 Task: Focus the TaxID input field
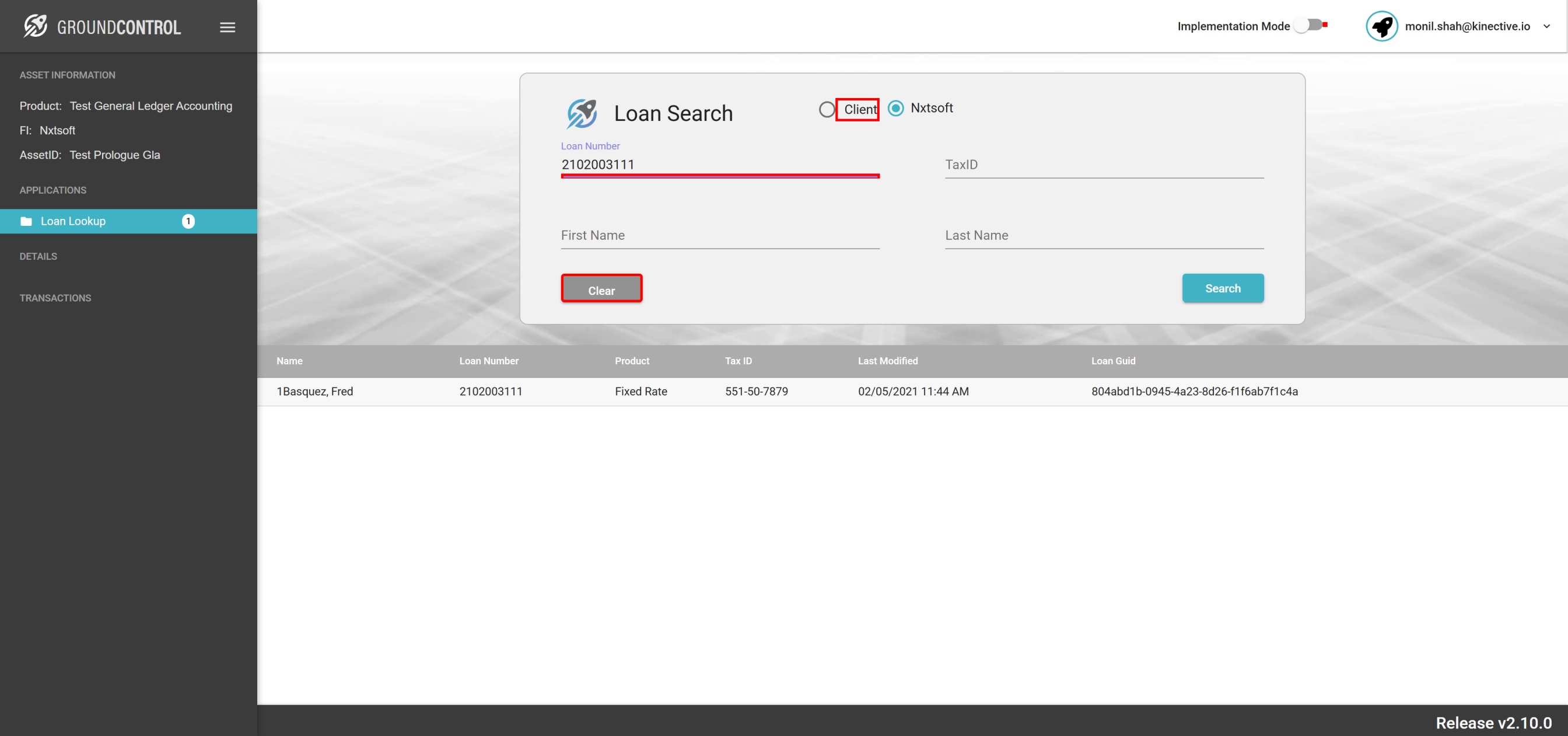pos(1104,165)
